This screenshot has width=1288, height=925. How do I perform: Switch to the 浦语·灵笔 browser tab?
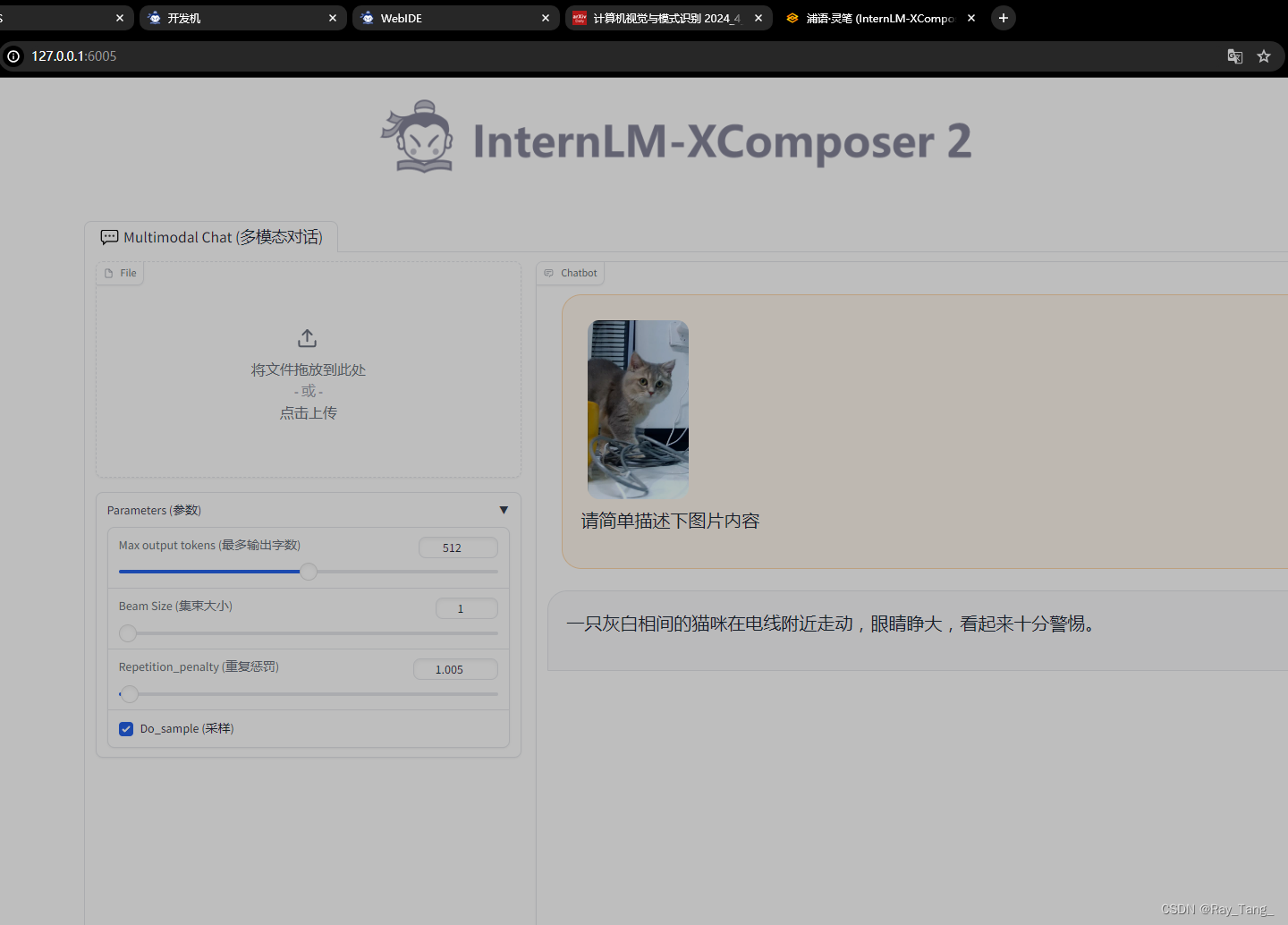coord(881,18)
